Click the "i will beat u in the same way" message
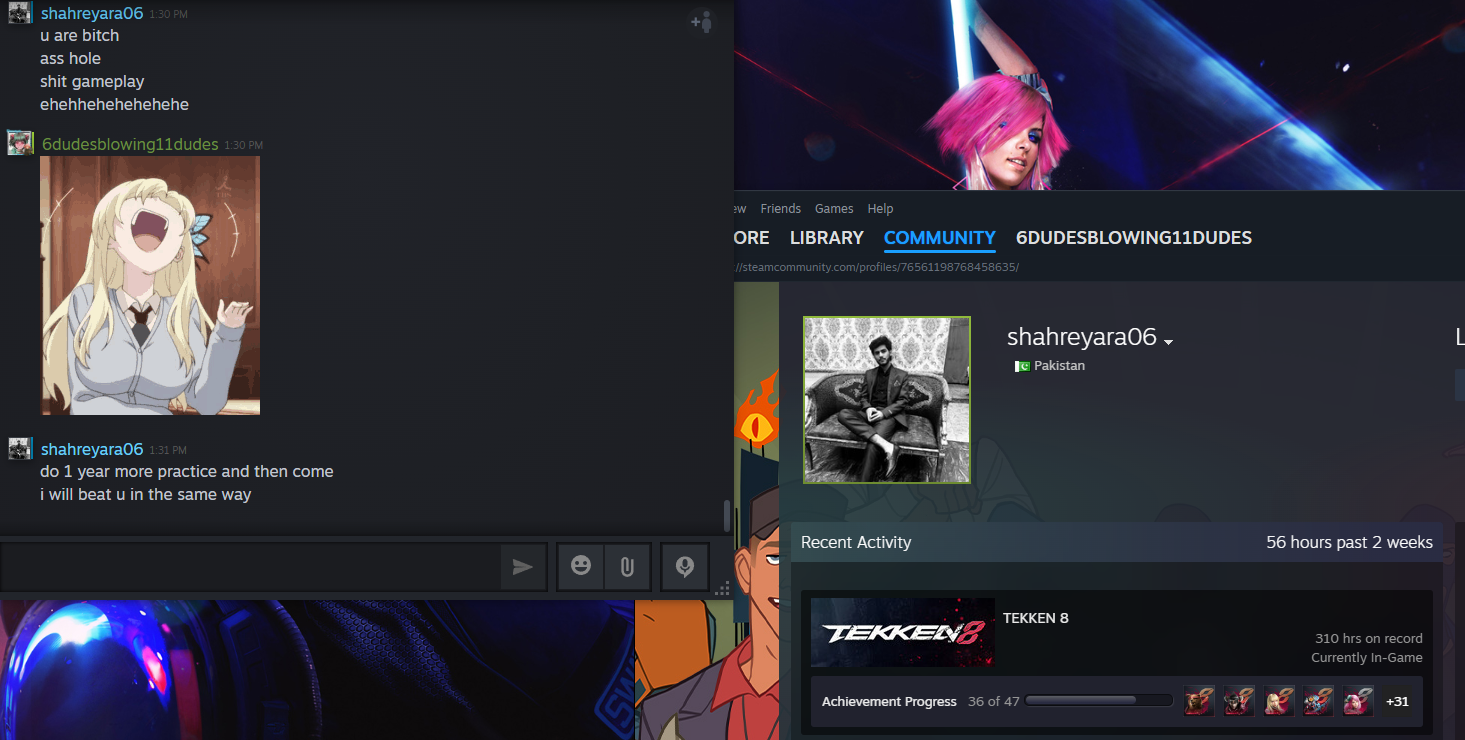This screenshot has width=1465, height=740. [146, 495]
